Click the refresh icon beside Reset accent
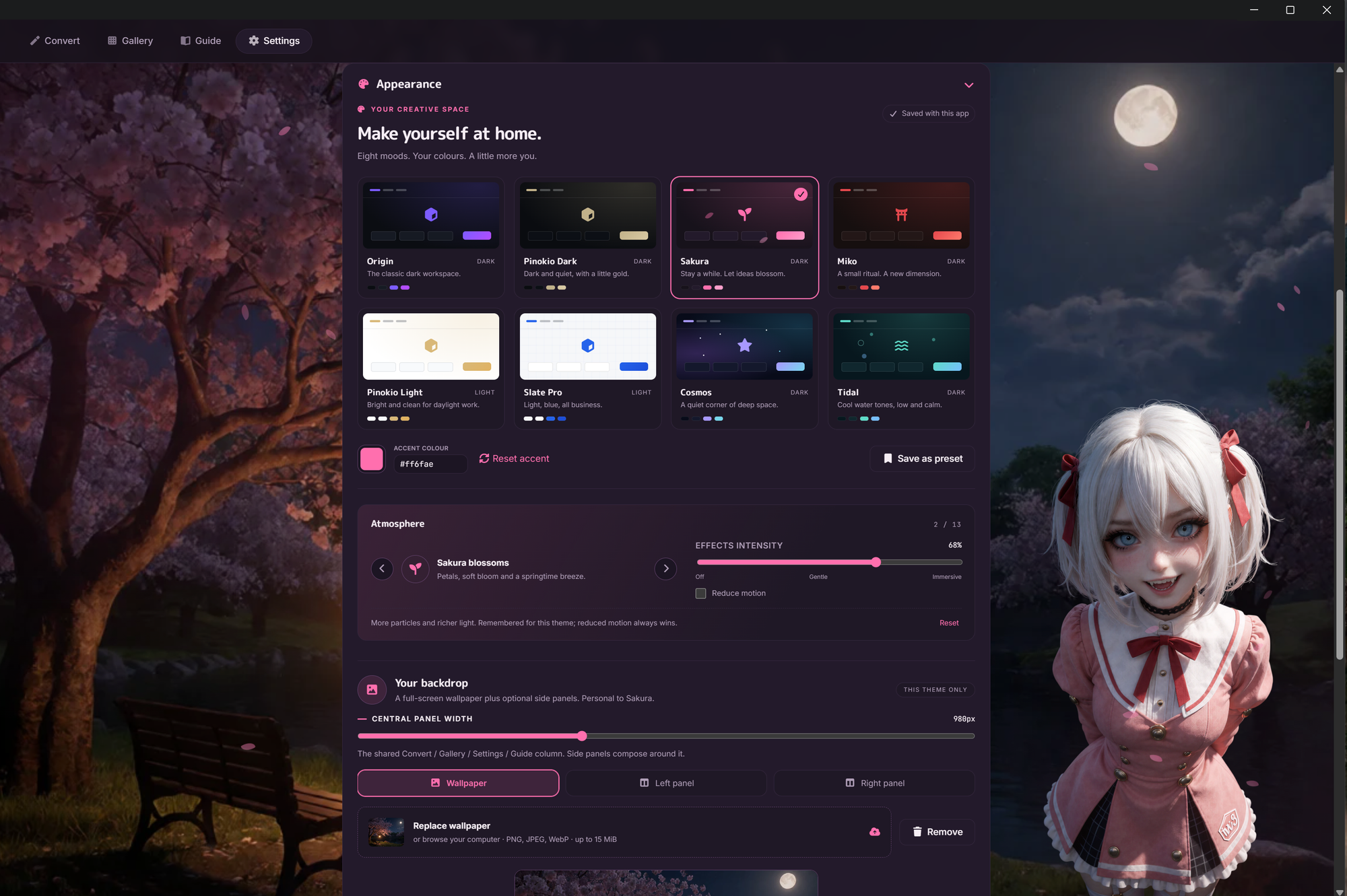Screen dimensions: 1347x896 click(484, 458)
